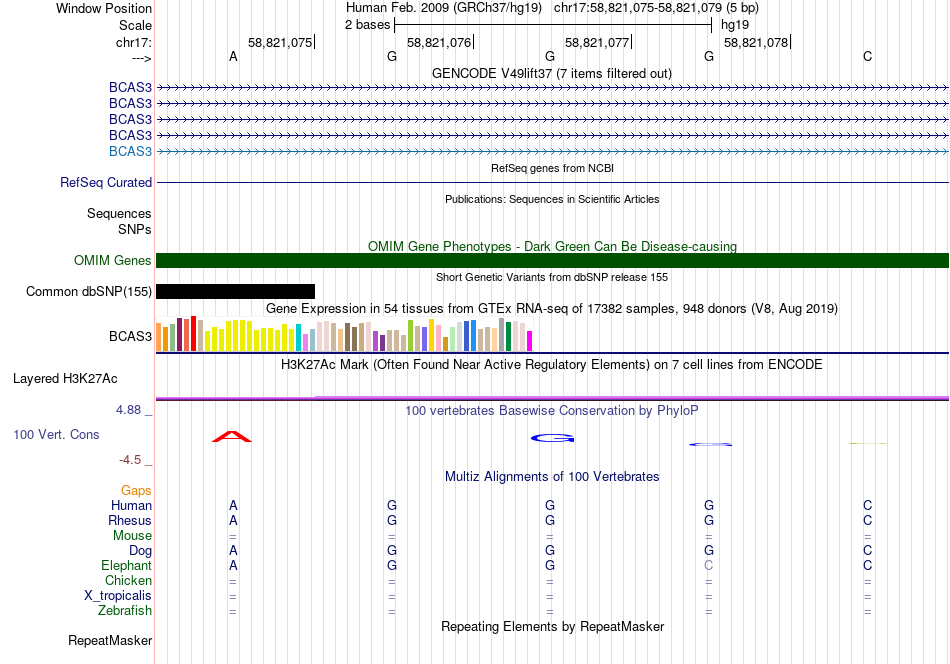Screen dimensions: 950x664
Task: Select position label 58,821,076 on ruler
Action: 439,42
